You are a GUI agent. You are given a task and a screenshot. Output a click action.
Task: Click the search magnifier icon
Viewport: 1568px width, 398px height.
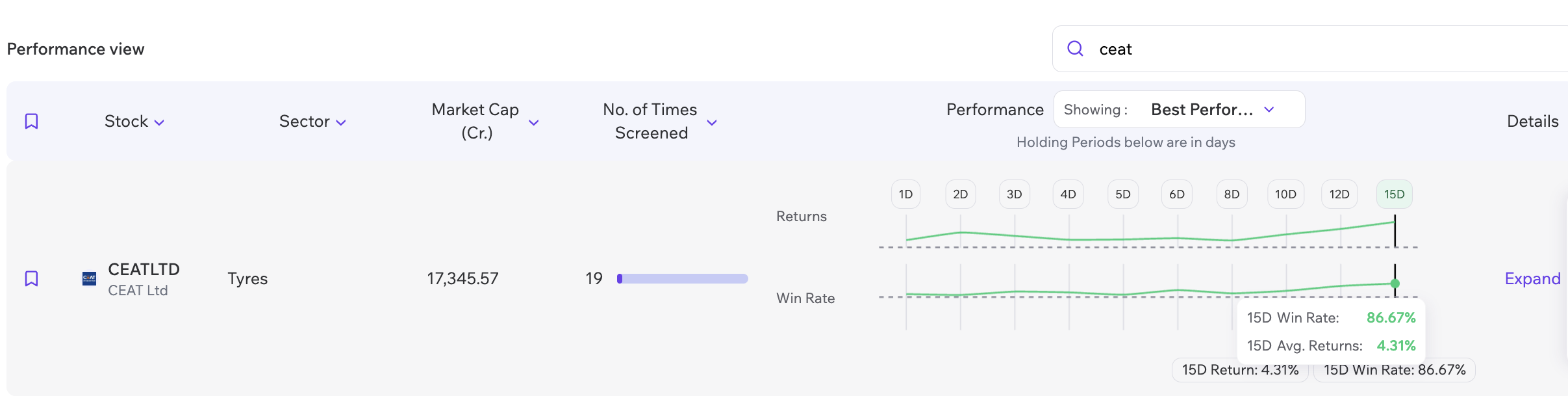point(1075,49)
